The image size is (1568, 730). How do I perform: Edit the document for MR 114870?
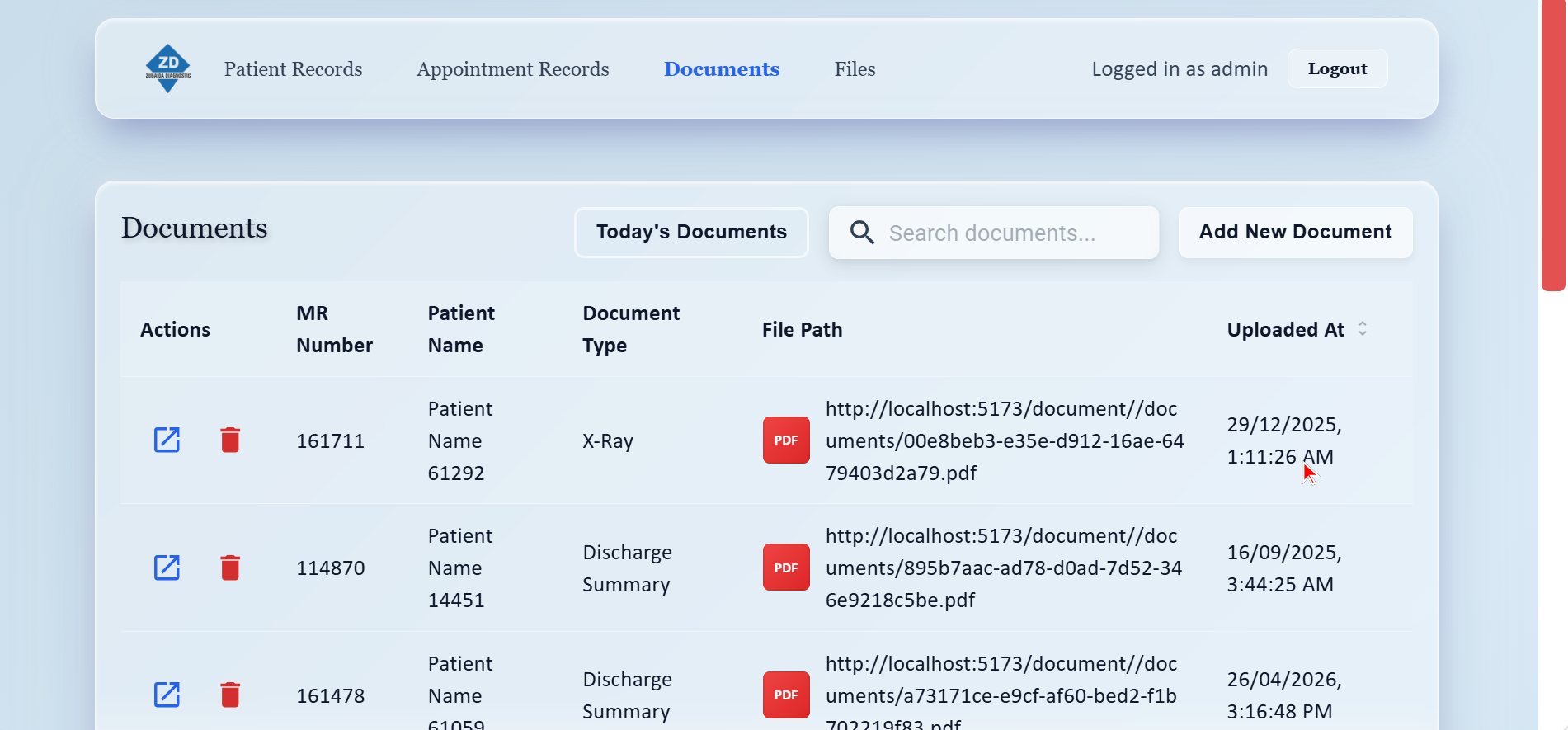tap(167, 568)
